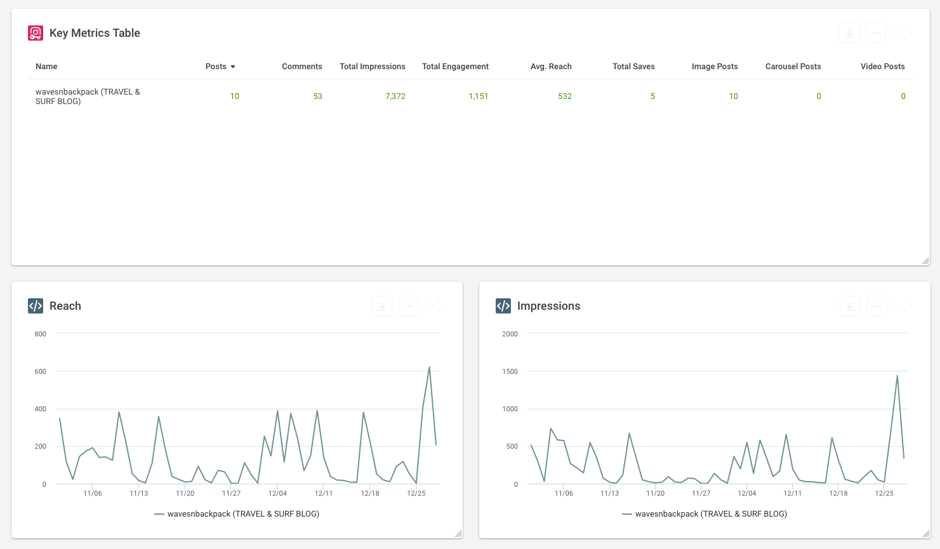Click resize corner of Key Metrics Table
Image resolution: width=940 pixels, height=549 pixels.
tap(926, 261)
